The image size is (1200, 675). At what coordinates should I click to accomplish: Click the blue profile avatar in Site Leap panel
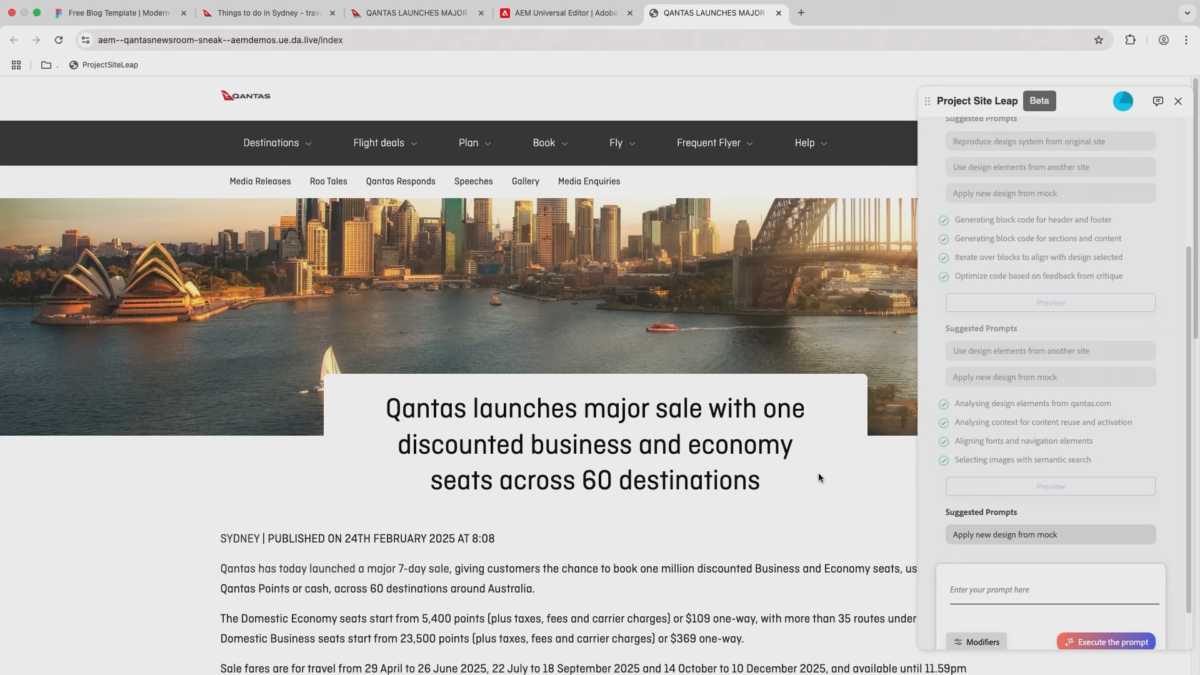[x=1123, y=101]
